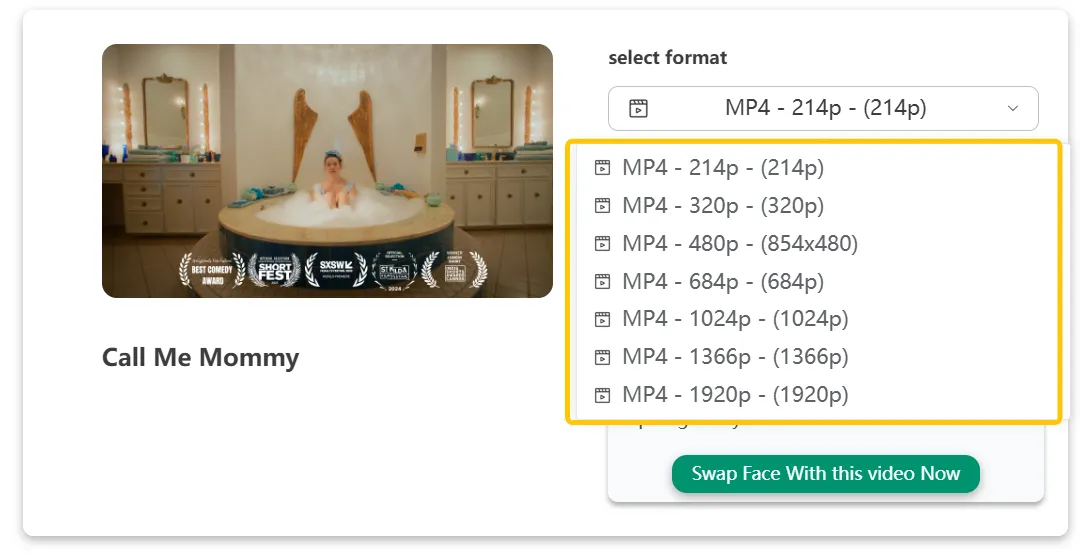Viewport: 1080px width, 557px height.
Task: Click the Call Me Mommy title
Action: point(200,357)
